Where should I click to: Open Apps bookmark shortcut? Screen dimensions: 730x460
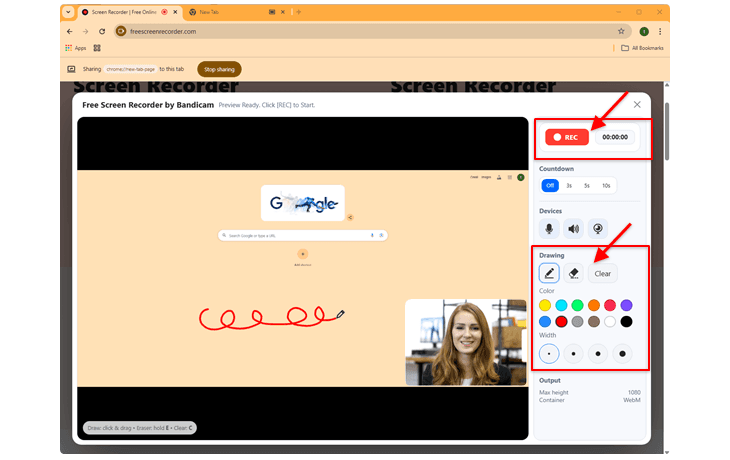pyautogui.click(x=76, y=48)
